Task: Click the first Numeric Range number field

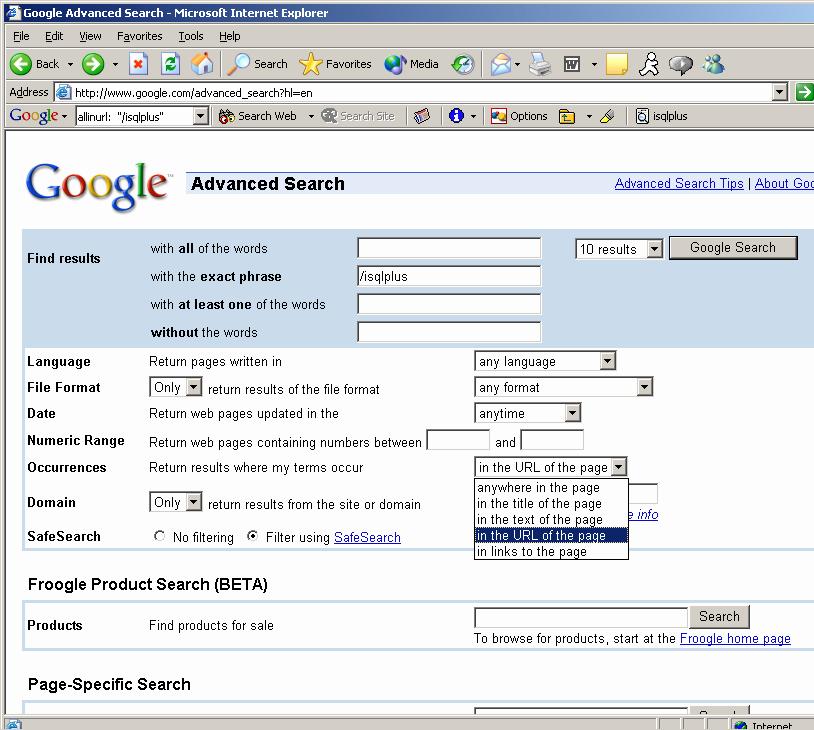Action: [x=458, y=440]
